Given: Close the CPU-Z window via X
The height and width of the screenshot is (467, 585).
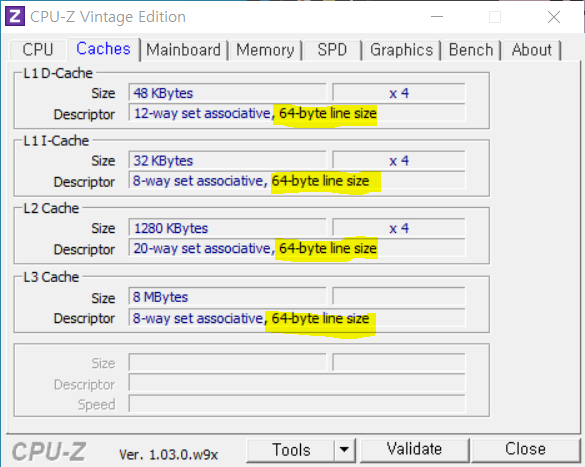Looking at the screenshot, I should click(x=554, y=17).
